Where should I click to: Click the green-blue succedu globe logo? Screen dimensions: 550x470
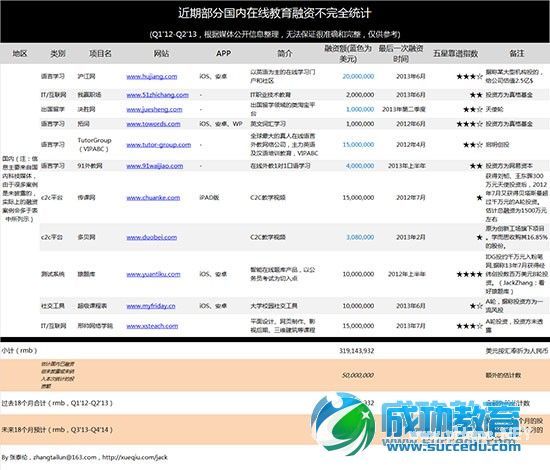[x=342, y=423]
